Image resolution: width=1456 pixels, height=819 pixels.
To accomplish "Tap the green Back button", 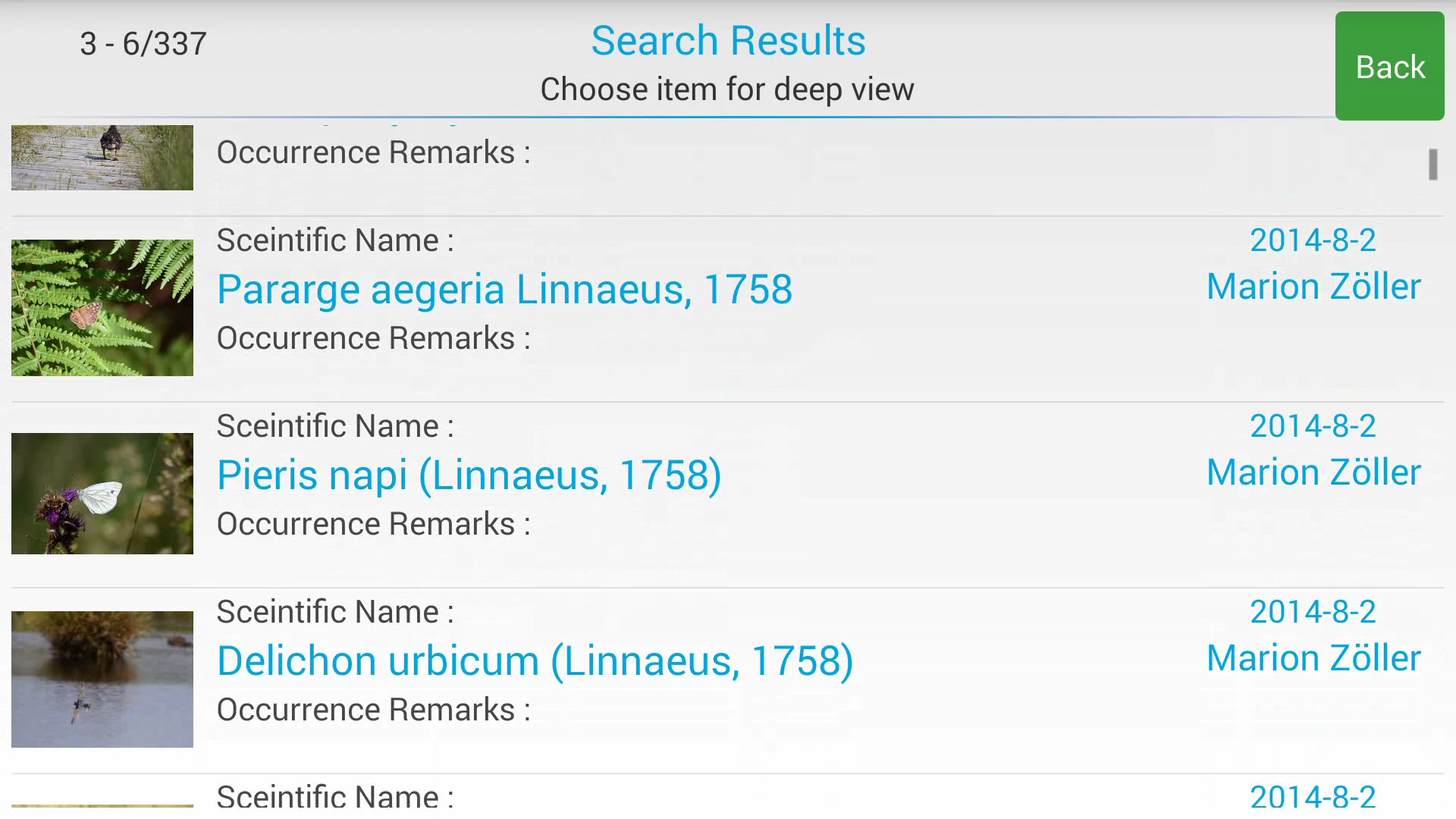I will click(1389, 66).
